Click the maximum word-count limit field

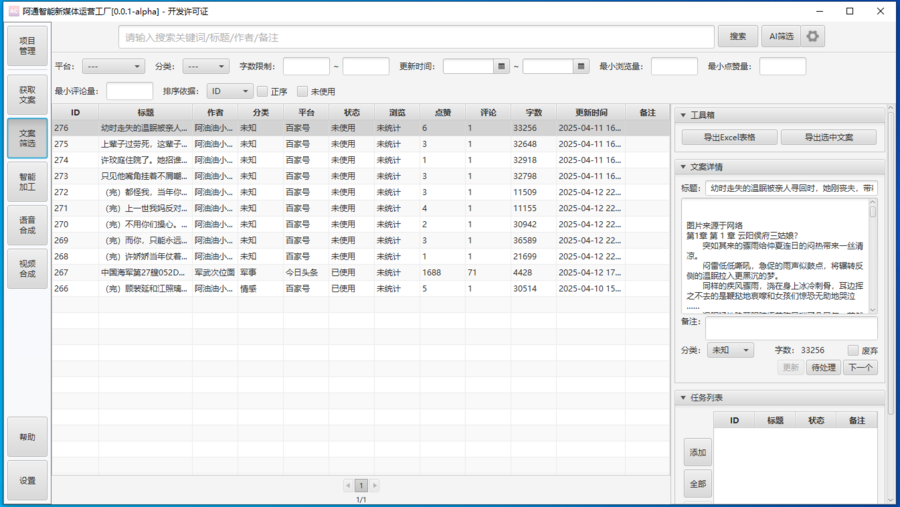pyautogui.click(x=366, y=67)
